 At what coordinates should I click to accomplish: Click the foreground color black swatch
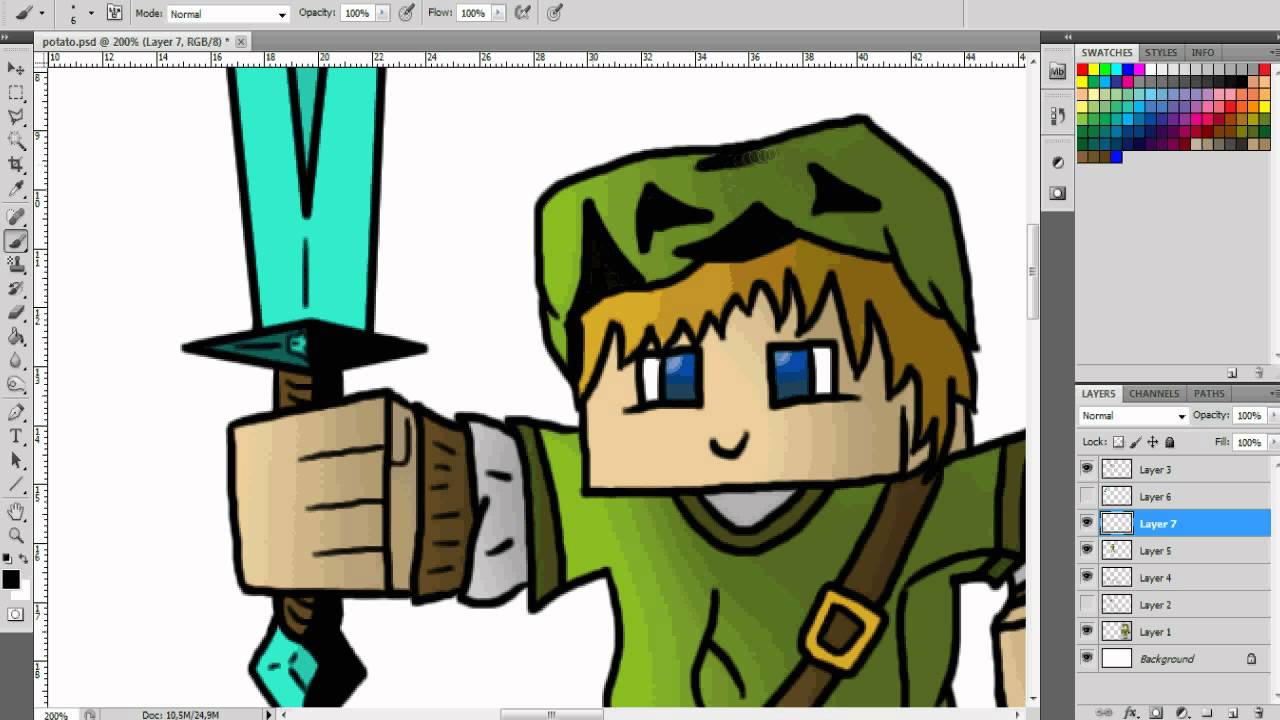[x=11, y=579]
